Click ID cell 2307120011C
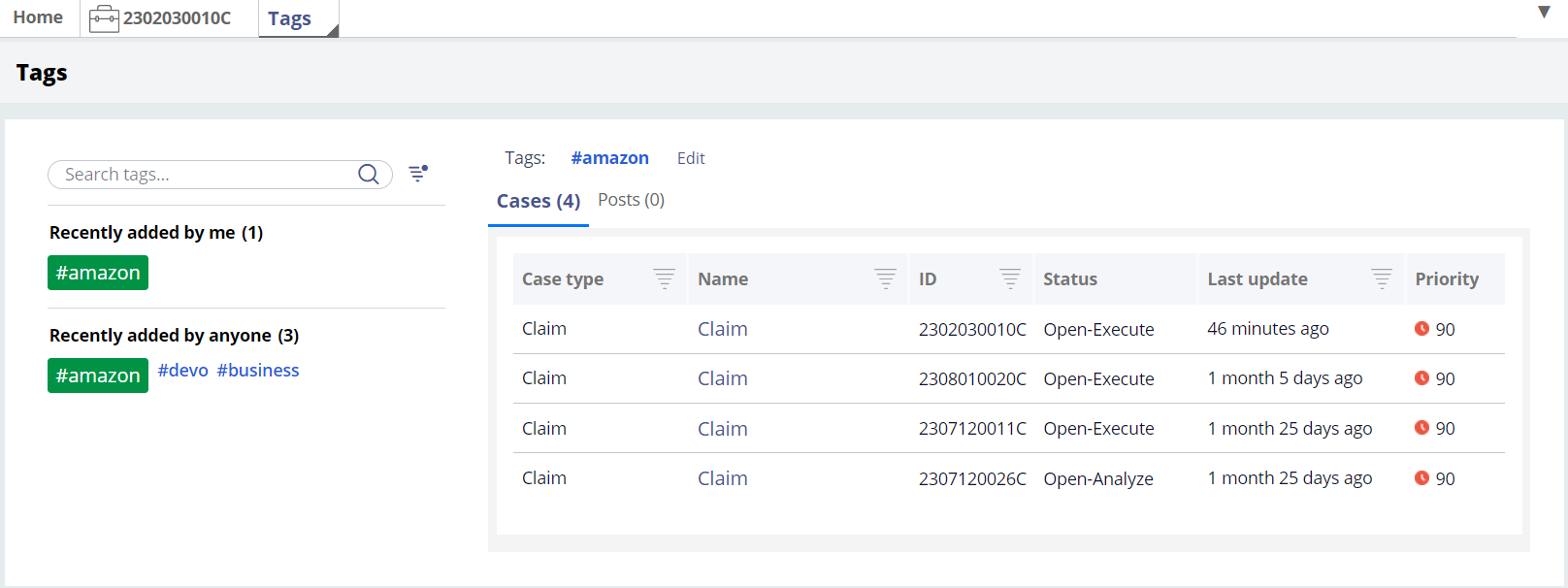Image resolution: width=1568 pixels, height=588 pixels. [x=972, y=429]
